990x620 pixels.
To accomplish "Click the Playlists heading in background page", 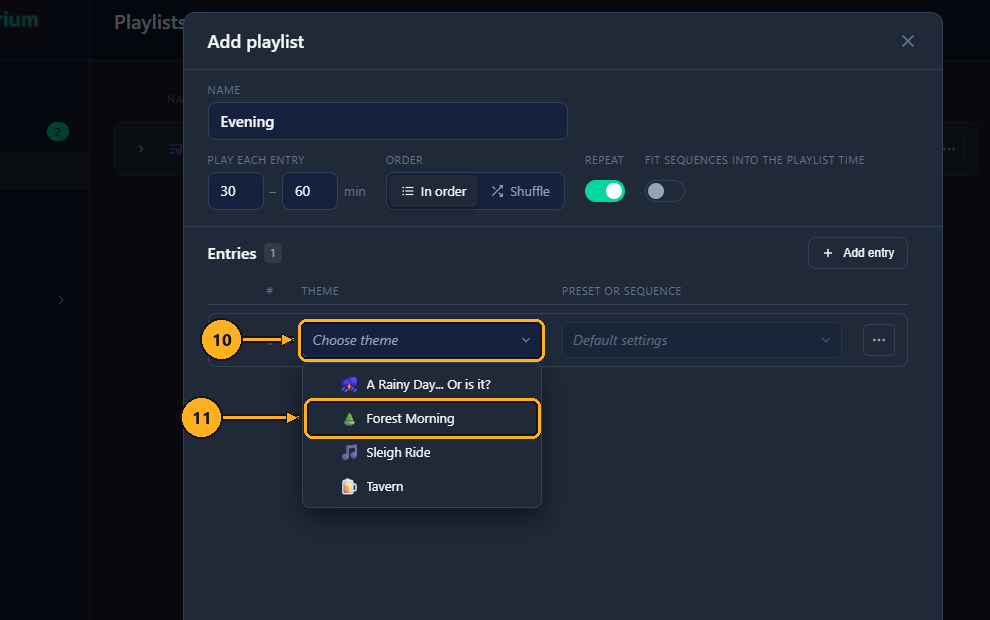I will (149, 22).
